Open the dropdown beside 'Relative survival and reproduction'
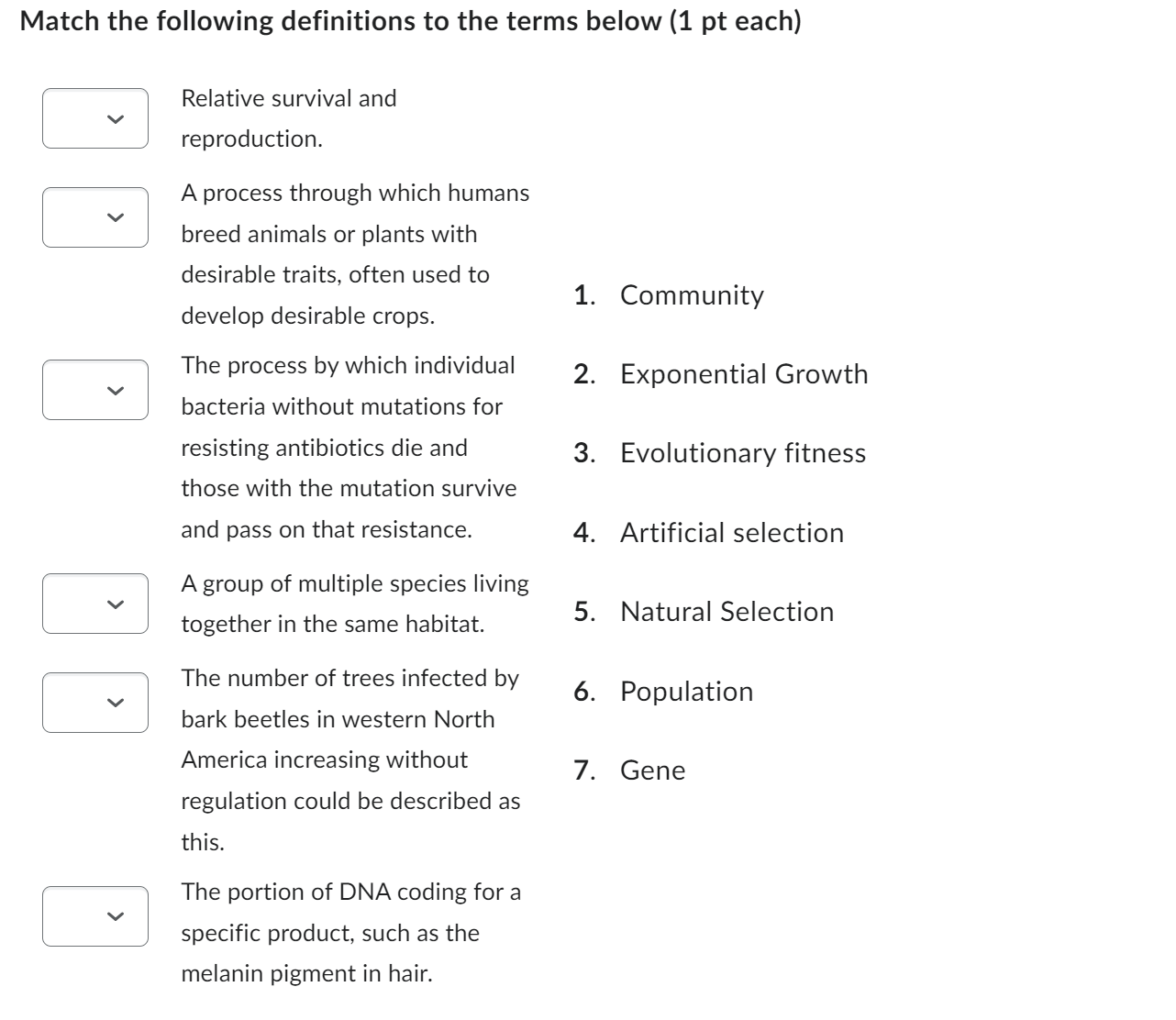 pos(96,117)
